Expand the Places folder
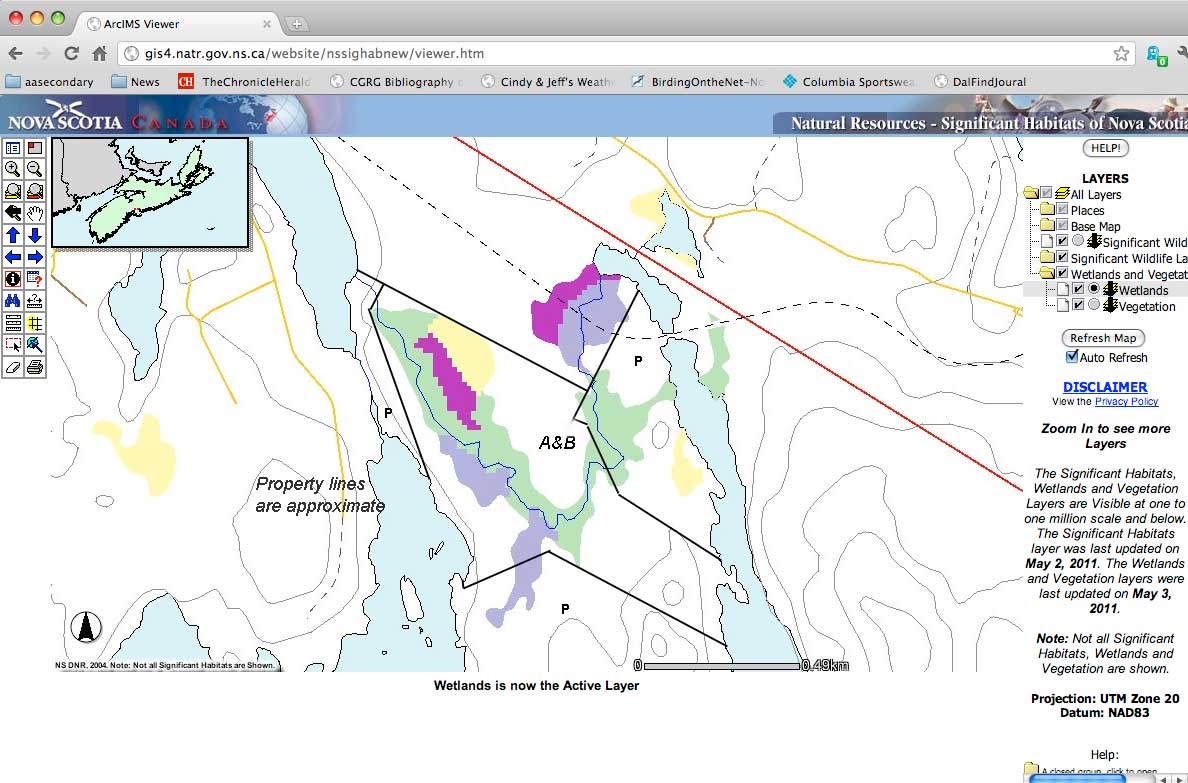 [x=1047, y=209]
